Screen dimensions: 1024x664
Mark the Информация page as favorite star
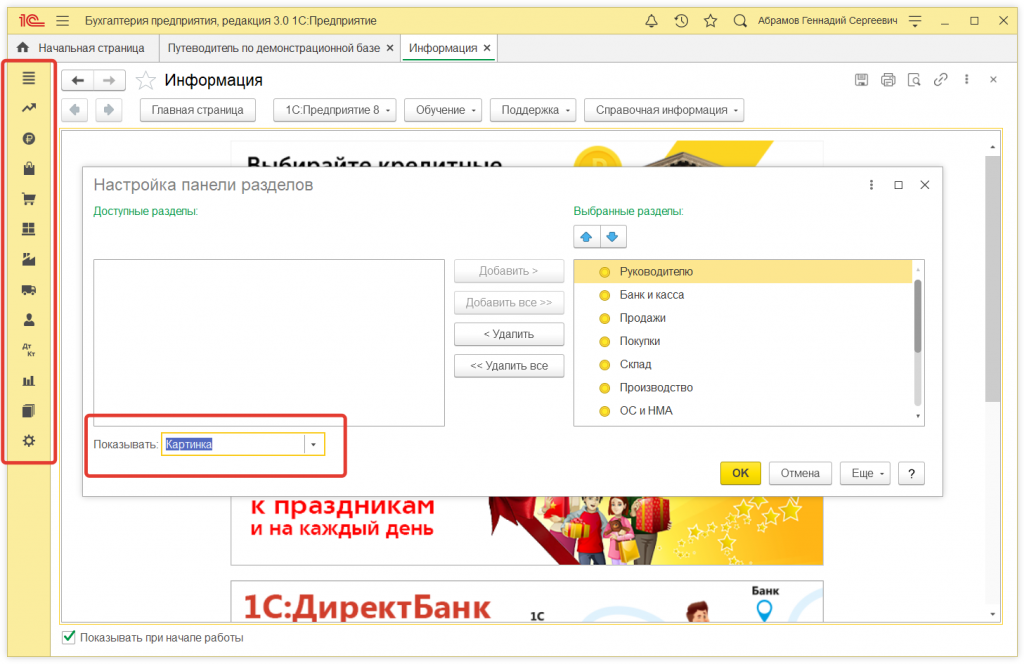click(x=144, y=80)
